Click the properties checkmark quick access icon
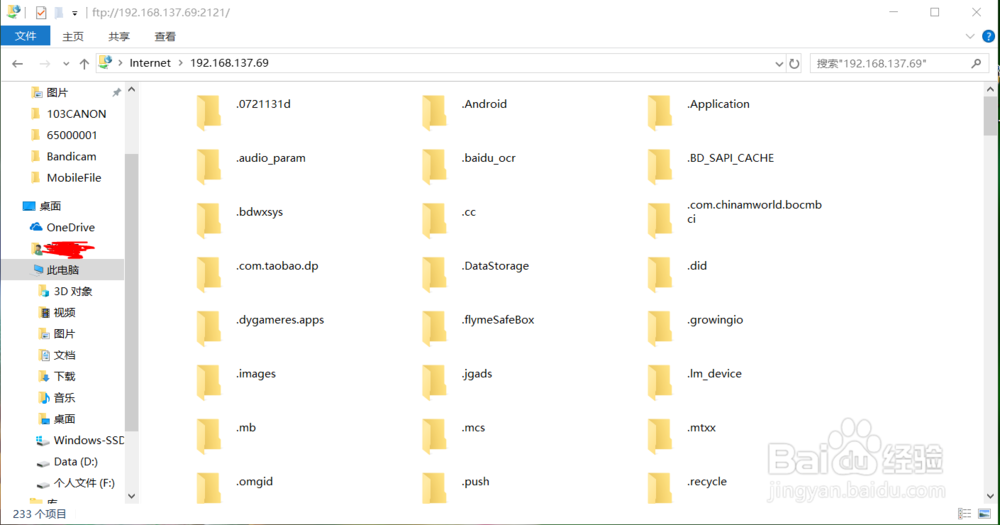1000x525 pixels. coord(41,12)
